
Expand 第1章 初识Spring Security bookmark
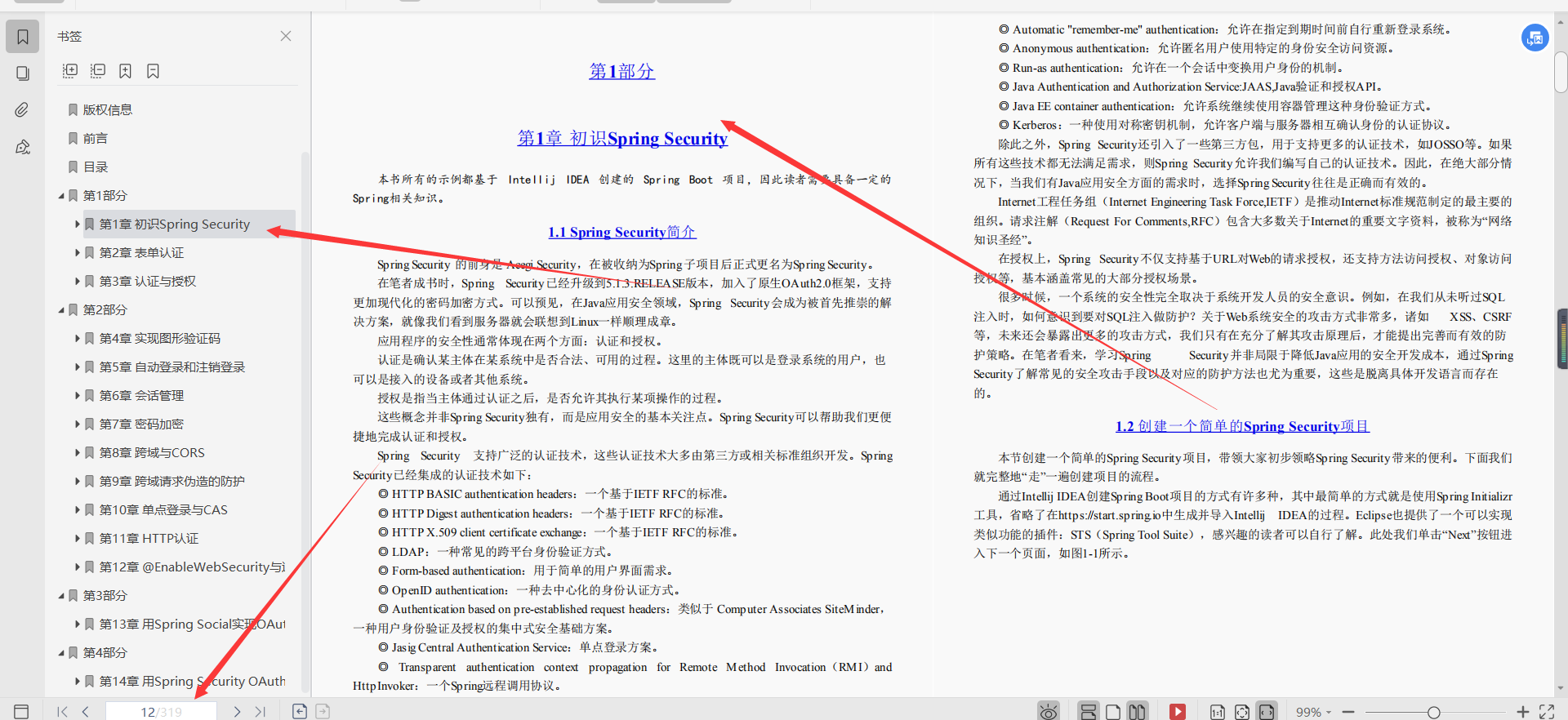pyautogui.click(x=78, y=224)
